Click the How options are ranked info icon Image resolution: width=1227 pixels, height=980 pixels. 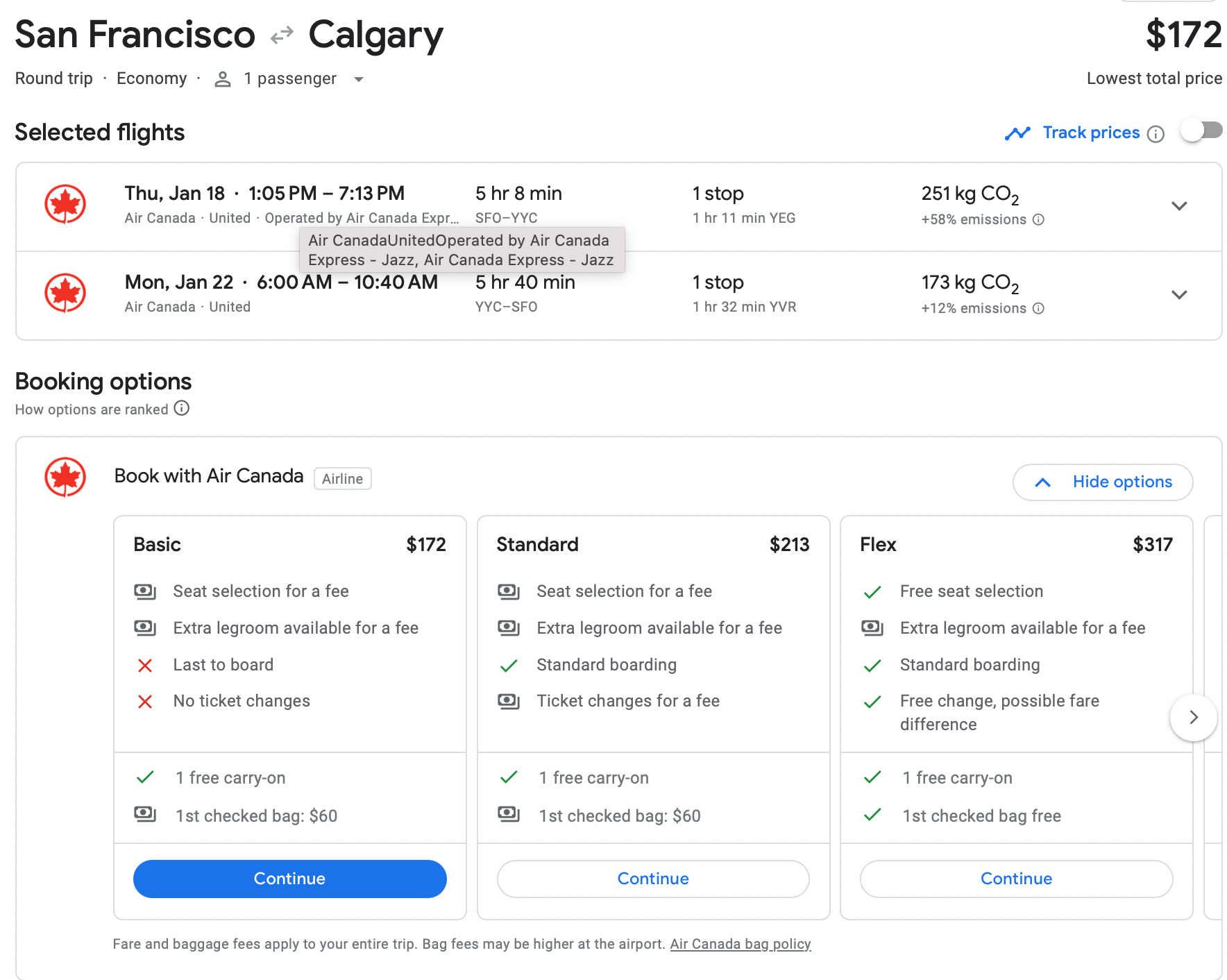pos(182,409)
